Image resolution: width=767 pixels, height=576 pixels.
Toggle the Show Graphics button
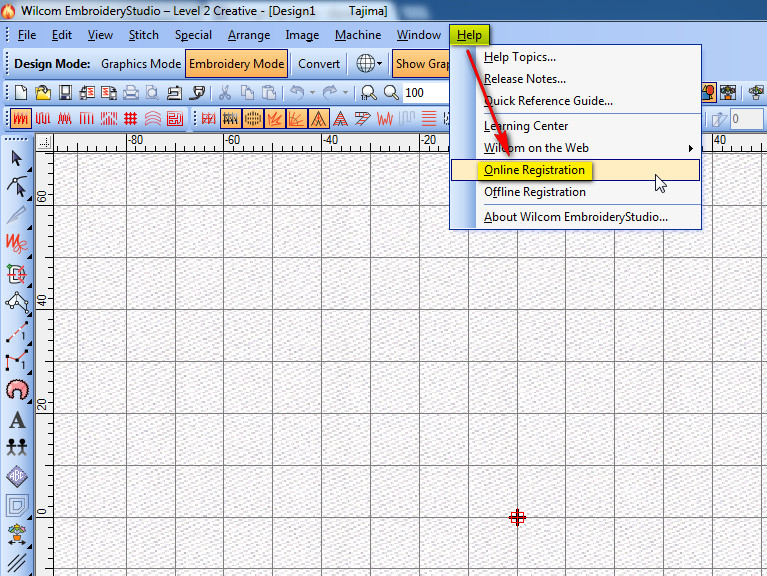coord(421,64)
